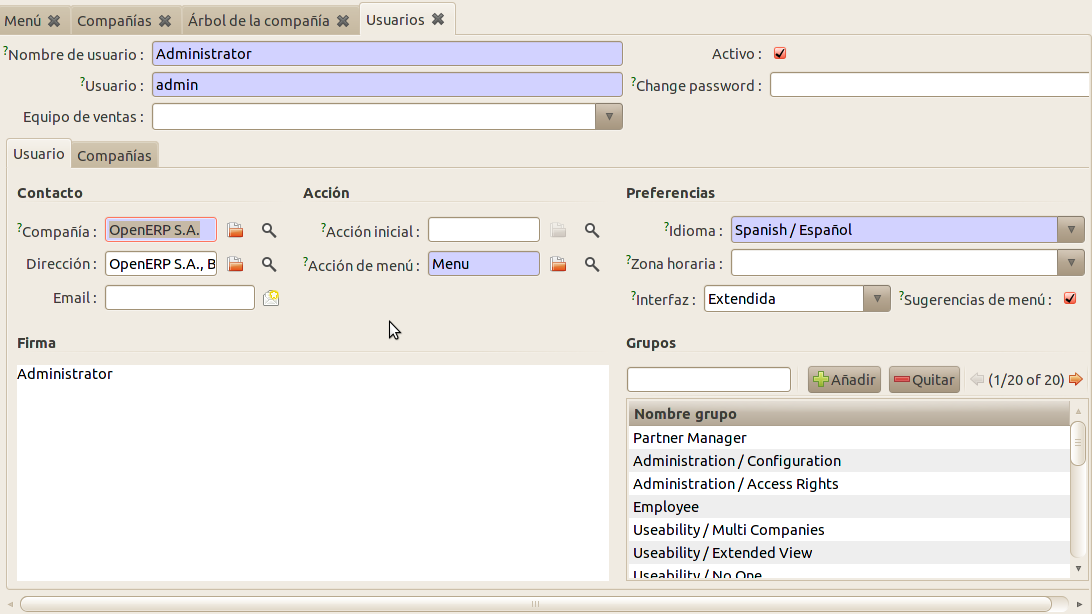Search icon next to Acción de menú

592,264
